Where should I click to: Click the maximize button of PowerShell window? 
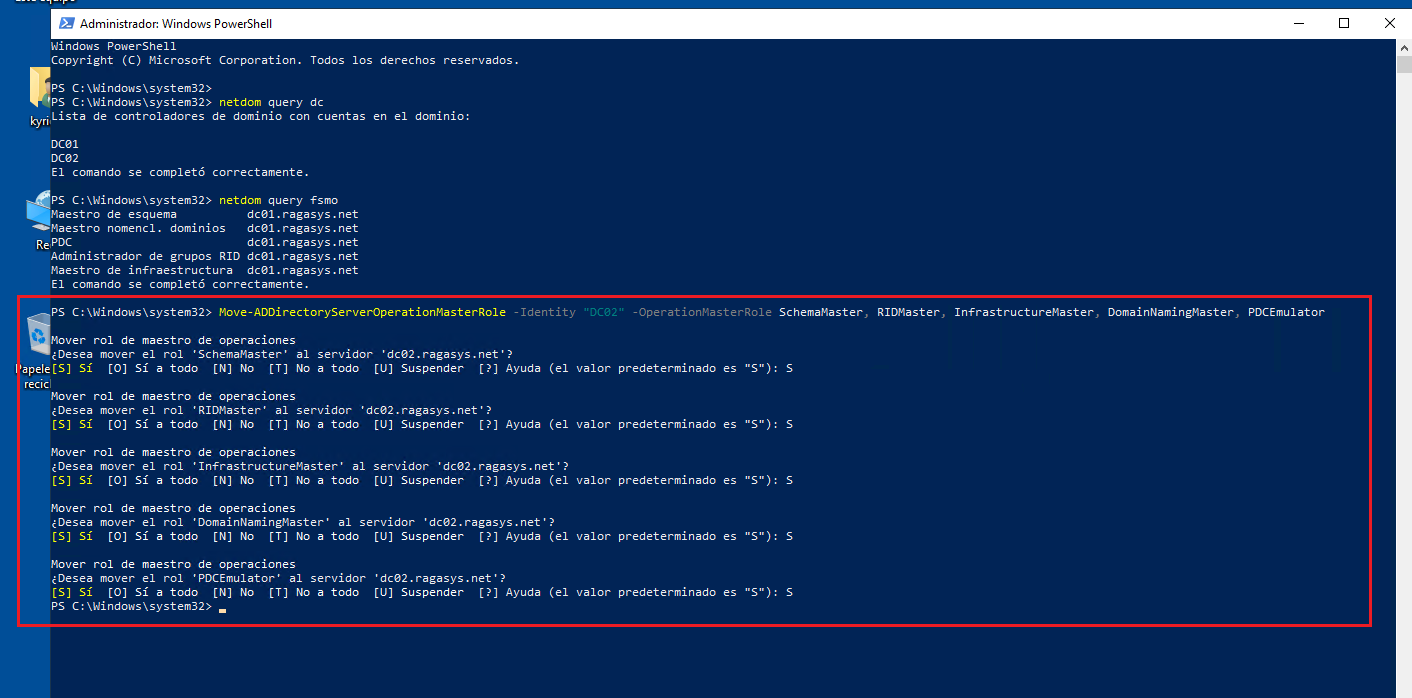pyautogui.click(x=1344, y=23)
